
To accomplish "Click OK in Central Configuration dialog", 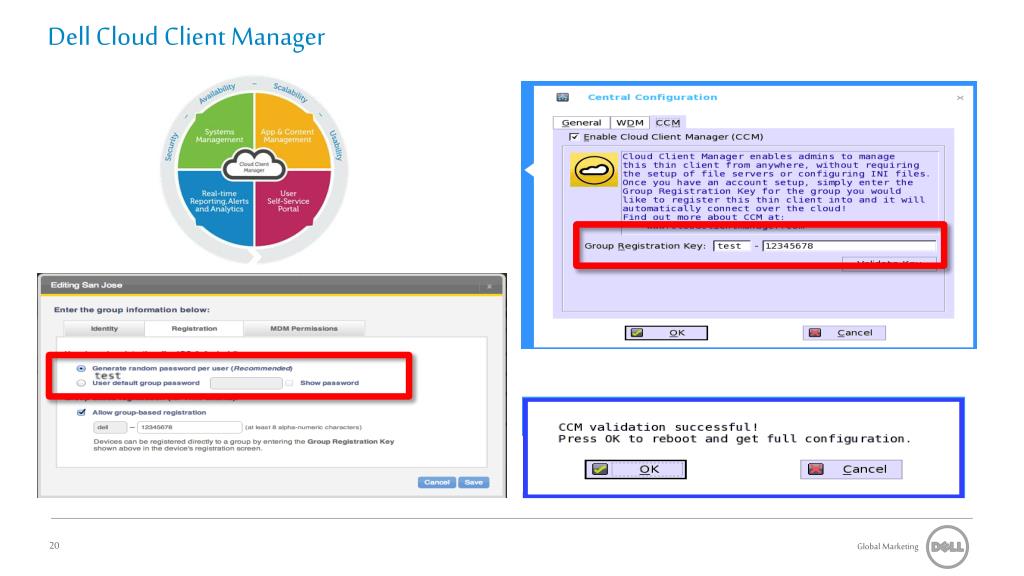I will click(666, 333).
